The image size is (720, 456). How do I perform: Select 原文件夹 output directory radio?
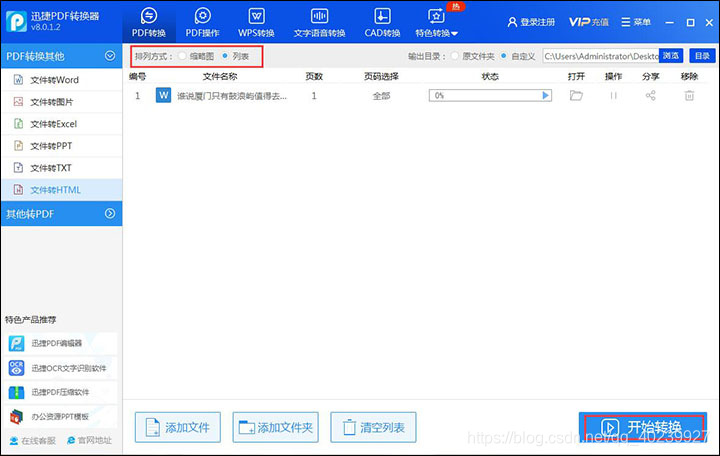point(455,56)
